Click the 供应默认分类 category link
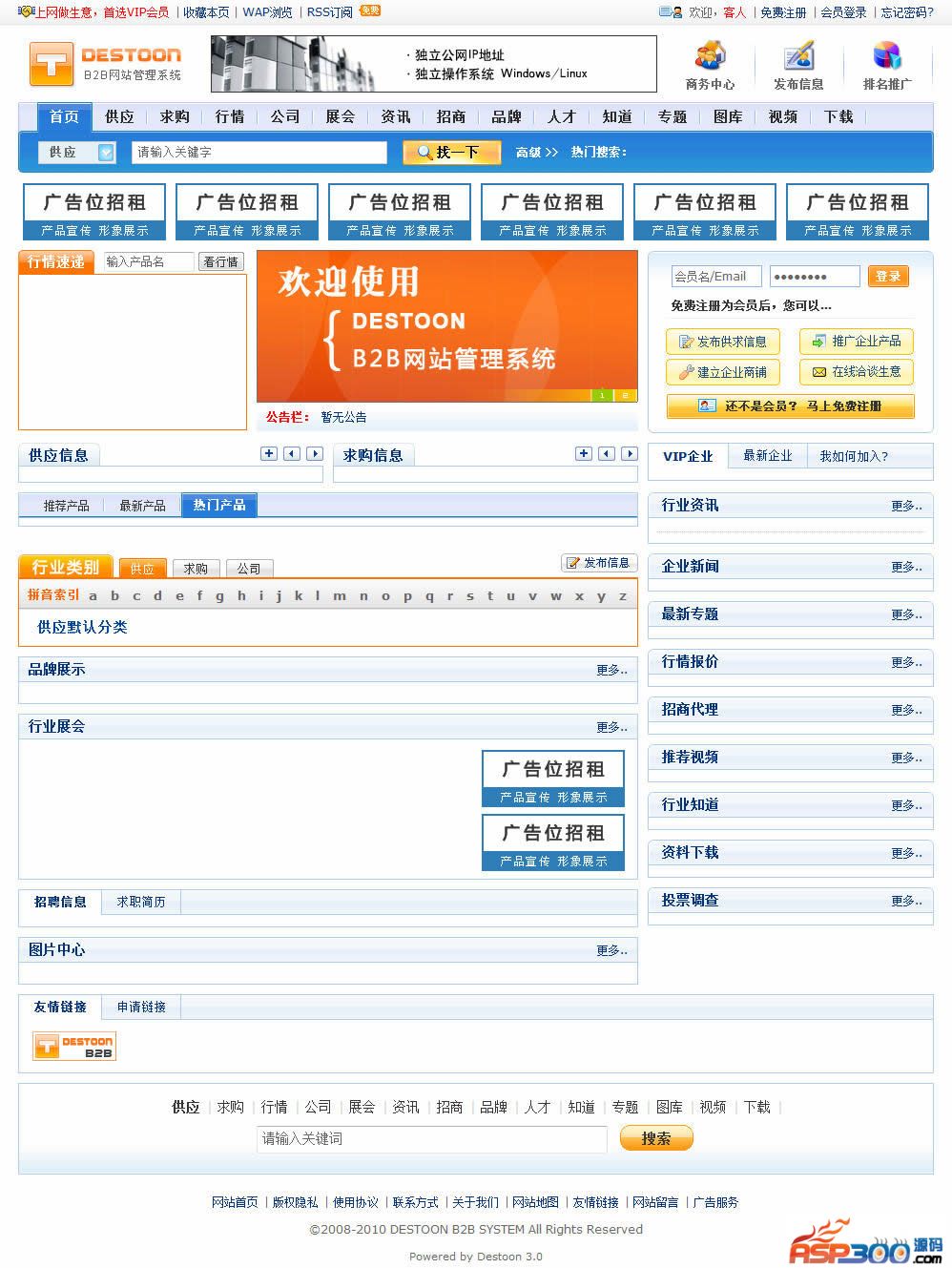 pyautogui.click(x=82, y=627)
